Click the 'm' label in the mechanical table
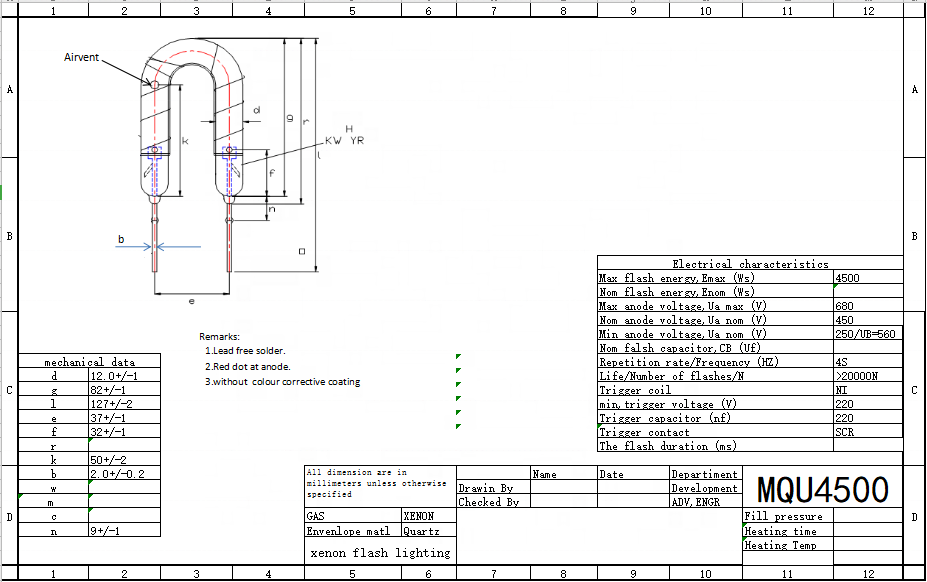This screenshot has width=927, height=582. pos(51,502)
